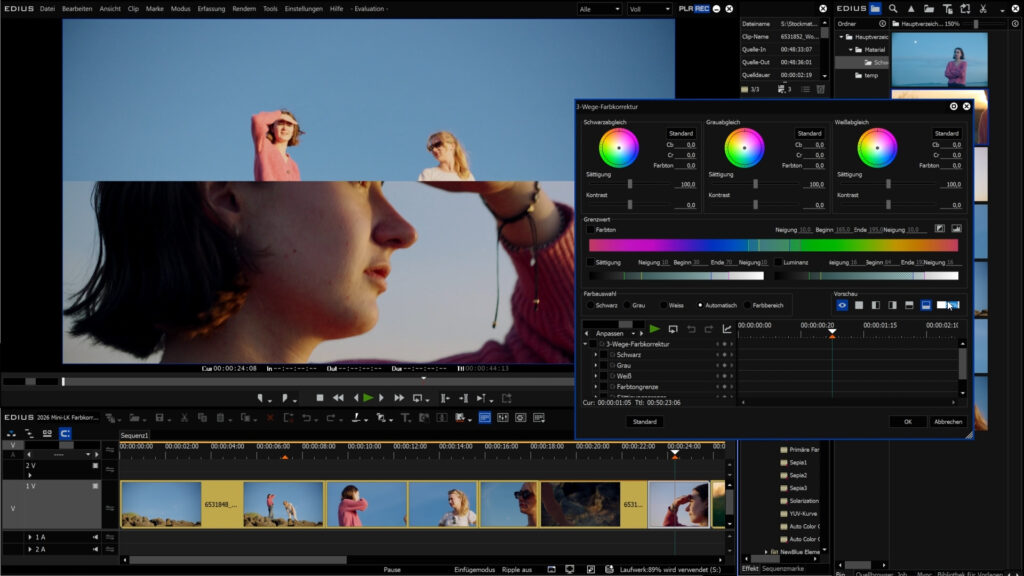The width and height of the screenshot is (1024, 576).
Task: Collapse the Material folder in the bin tree
Action: point(850,49)
